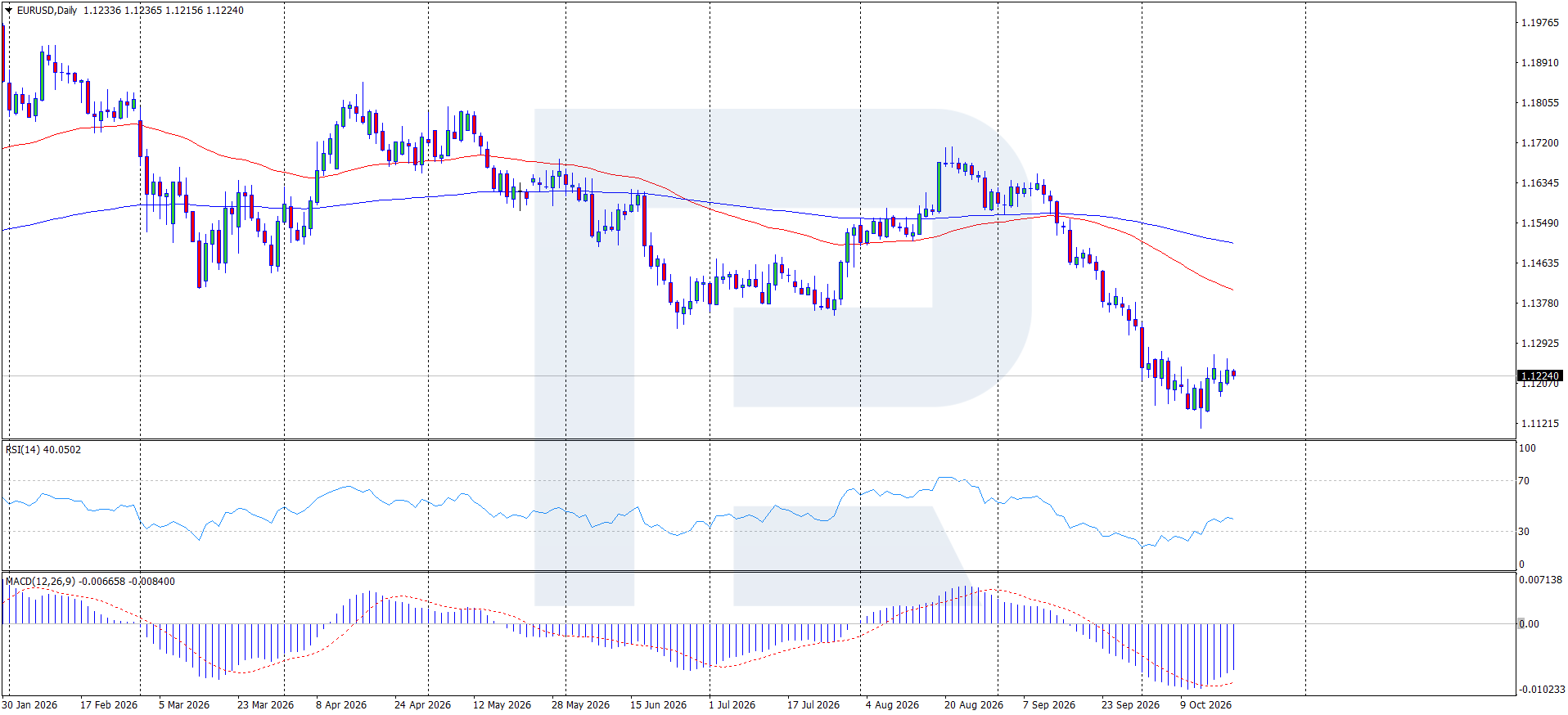The width and height of the screenshot is (1568, 715).
Task: Click the MACD scale value -0.010233
Action: [x=1542, y=690]
